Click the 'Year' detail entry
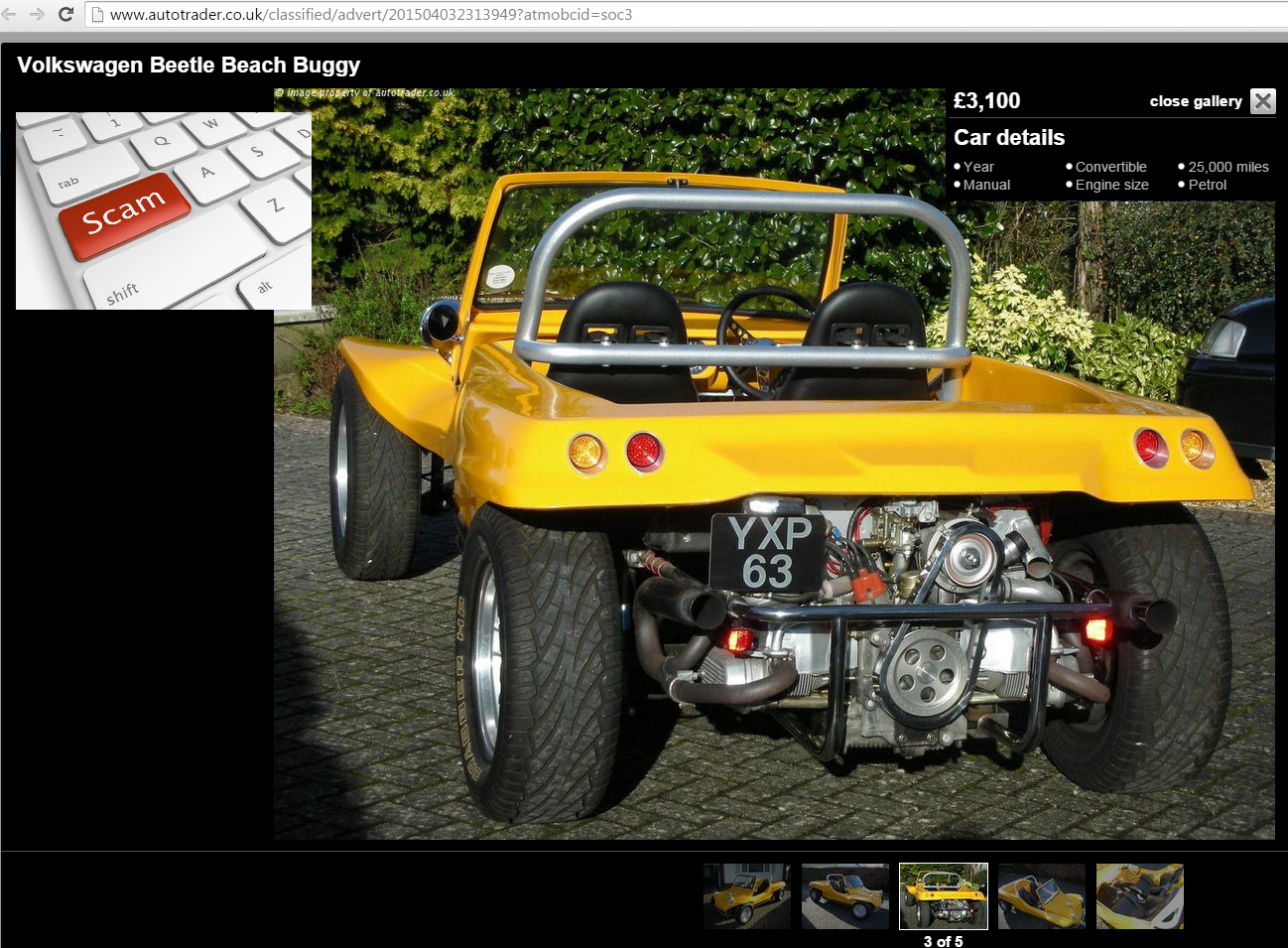This screenshot has height=948, width=1288. click(x=978, y=167)
